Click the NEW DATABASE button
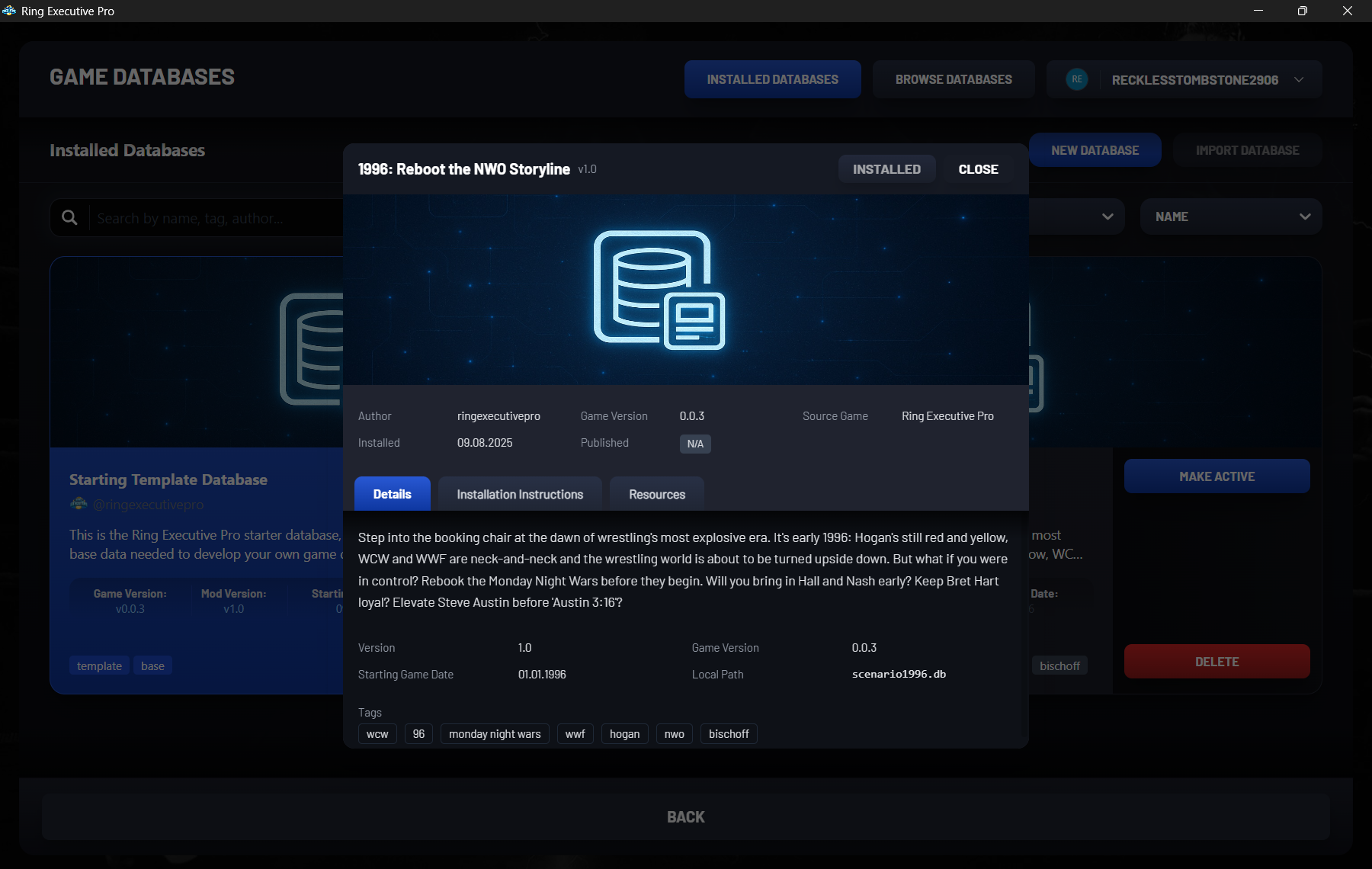1372x869 pixels. 1095,150
